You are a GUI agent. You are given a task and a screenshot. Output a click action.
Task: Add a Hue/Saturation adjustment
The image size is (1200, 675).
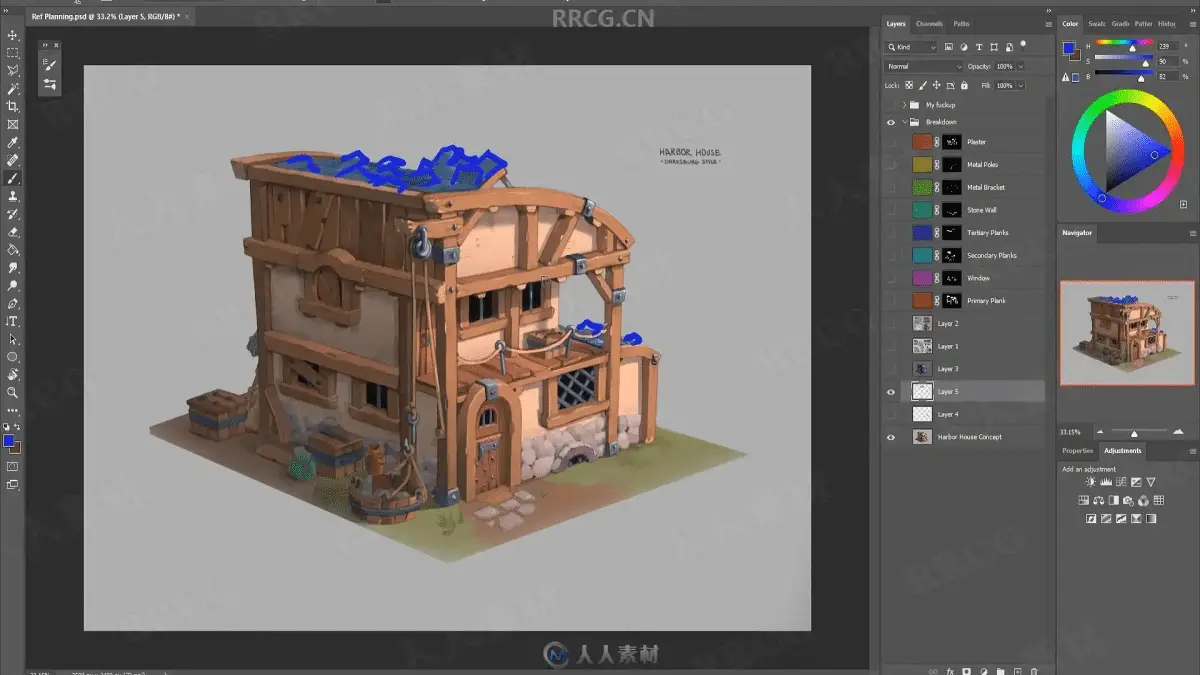[1083, 500]
